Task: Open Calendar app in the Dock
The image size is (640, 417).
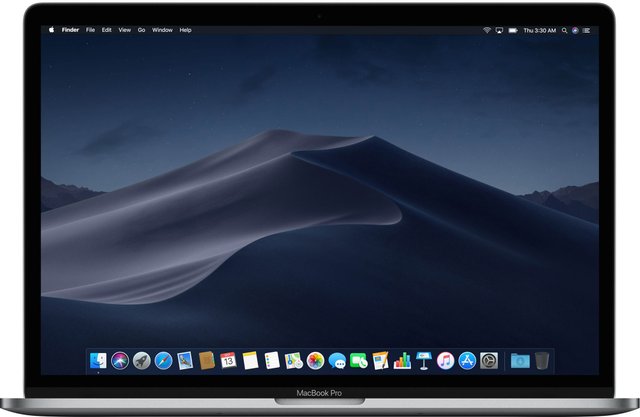Action: (x=228, y=360)
